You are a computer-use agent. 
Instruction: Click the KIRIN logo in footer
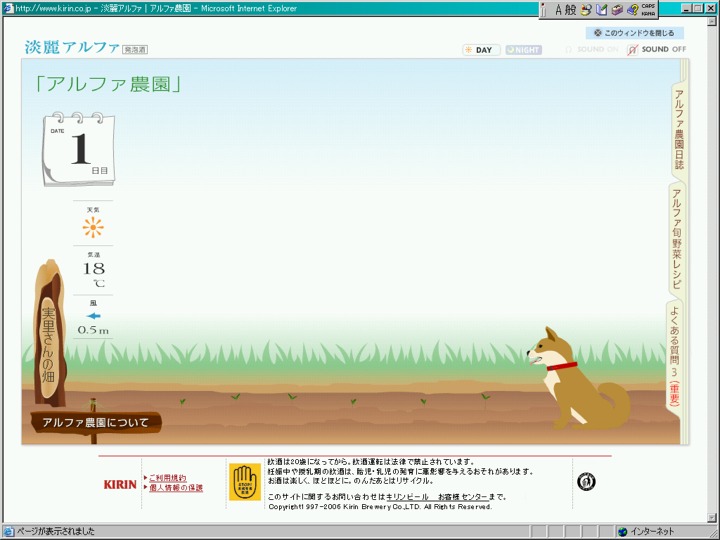coord(120,484)
